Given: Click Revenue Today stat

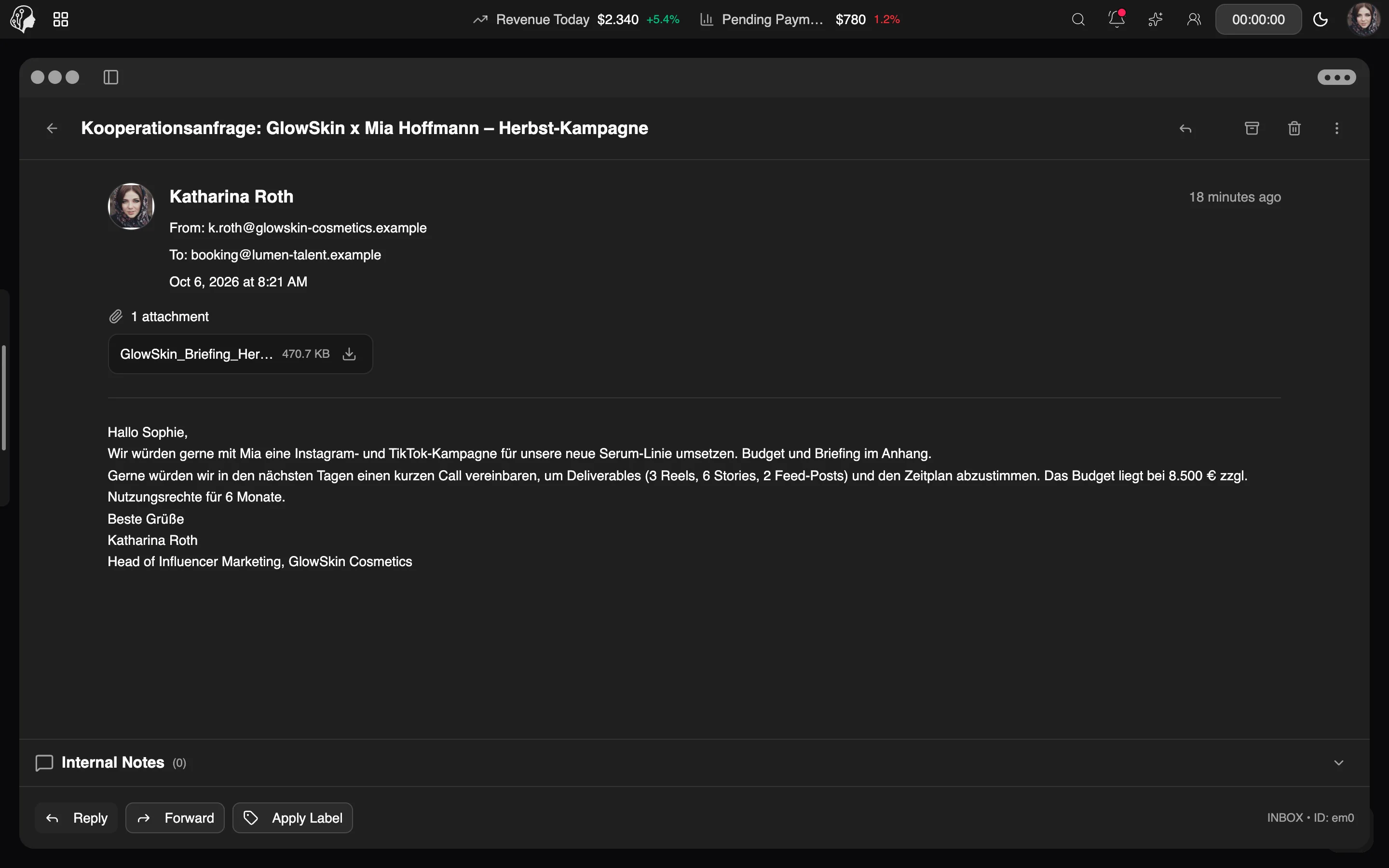Looking at the screenshot, I should click(x=576, y=19).
